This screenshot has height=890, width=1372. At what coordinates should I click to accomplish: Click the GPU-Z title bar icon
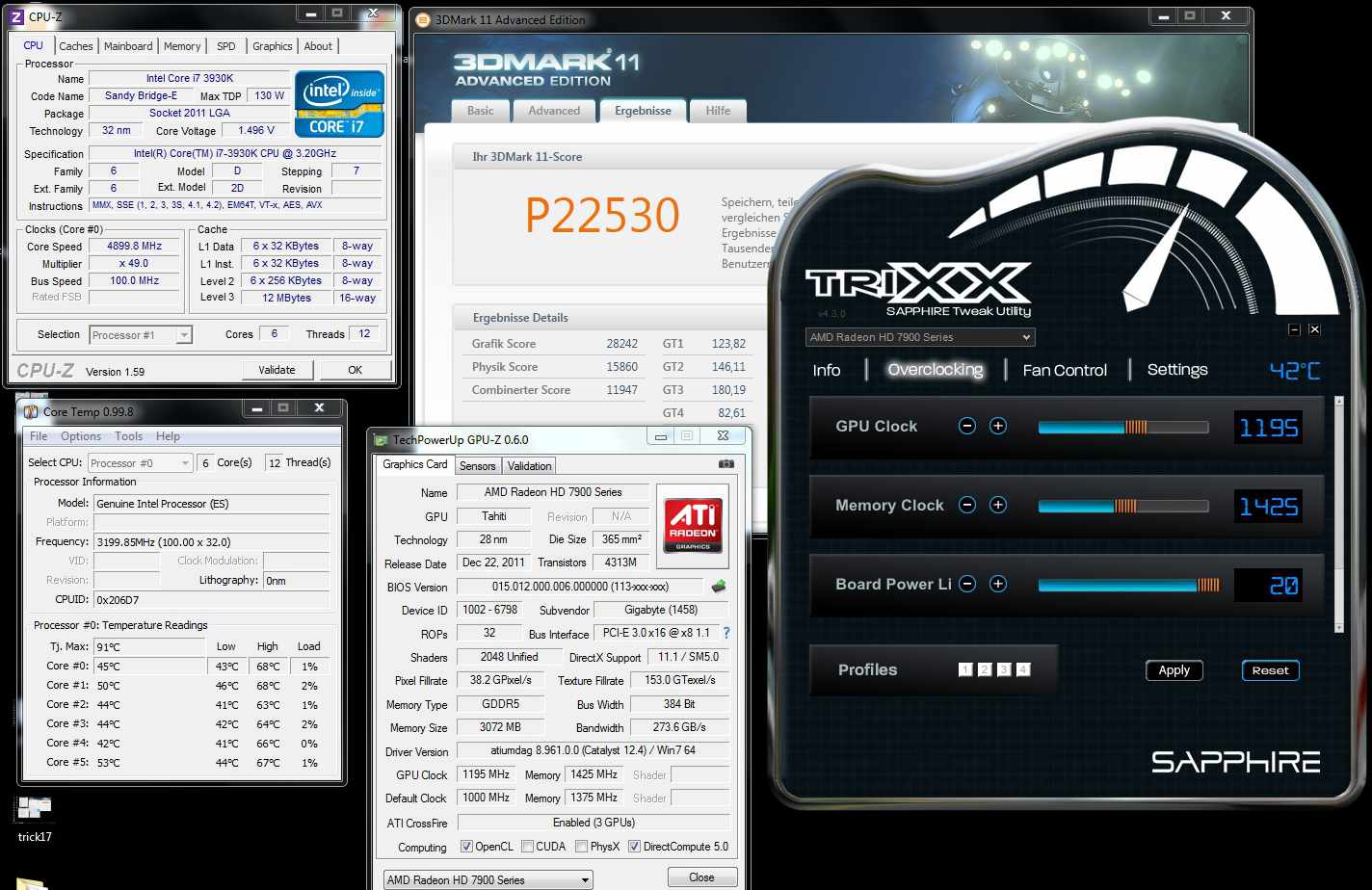382,439
